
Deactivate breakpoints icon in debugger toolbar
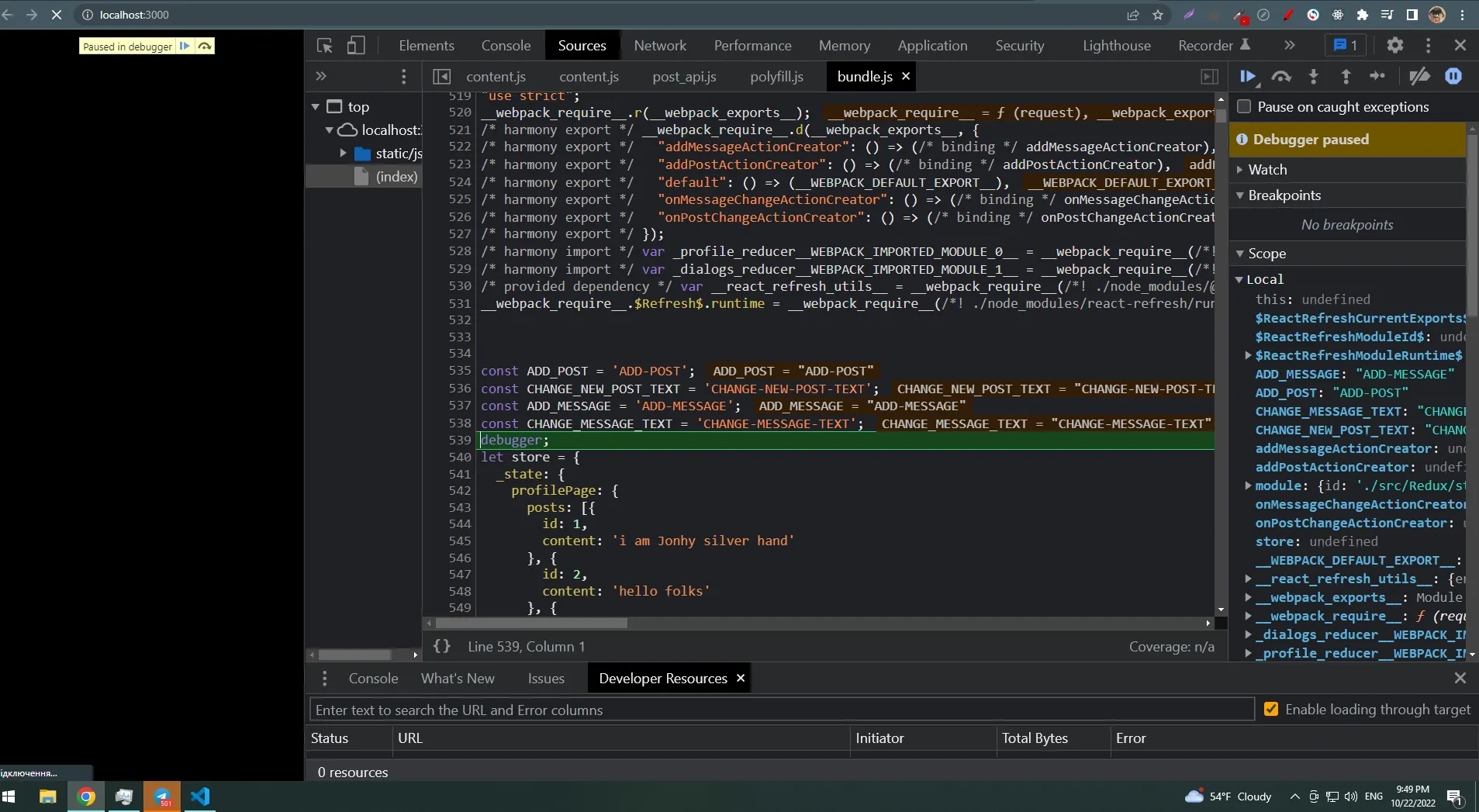click(x=1419, y=76)
